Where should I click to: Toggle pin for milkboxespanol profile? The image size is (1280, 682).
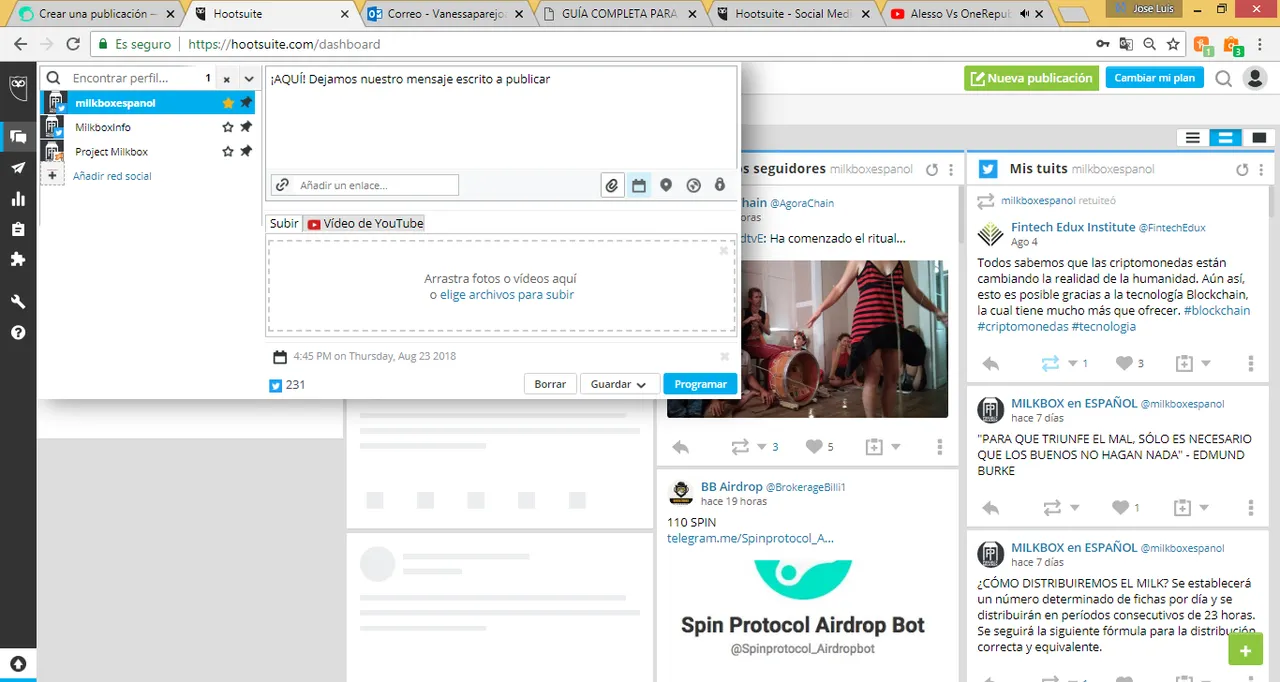click(x=246, y=102)
